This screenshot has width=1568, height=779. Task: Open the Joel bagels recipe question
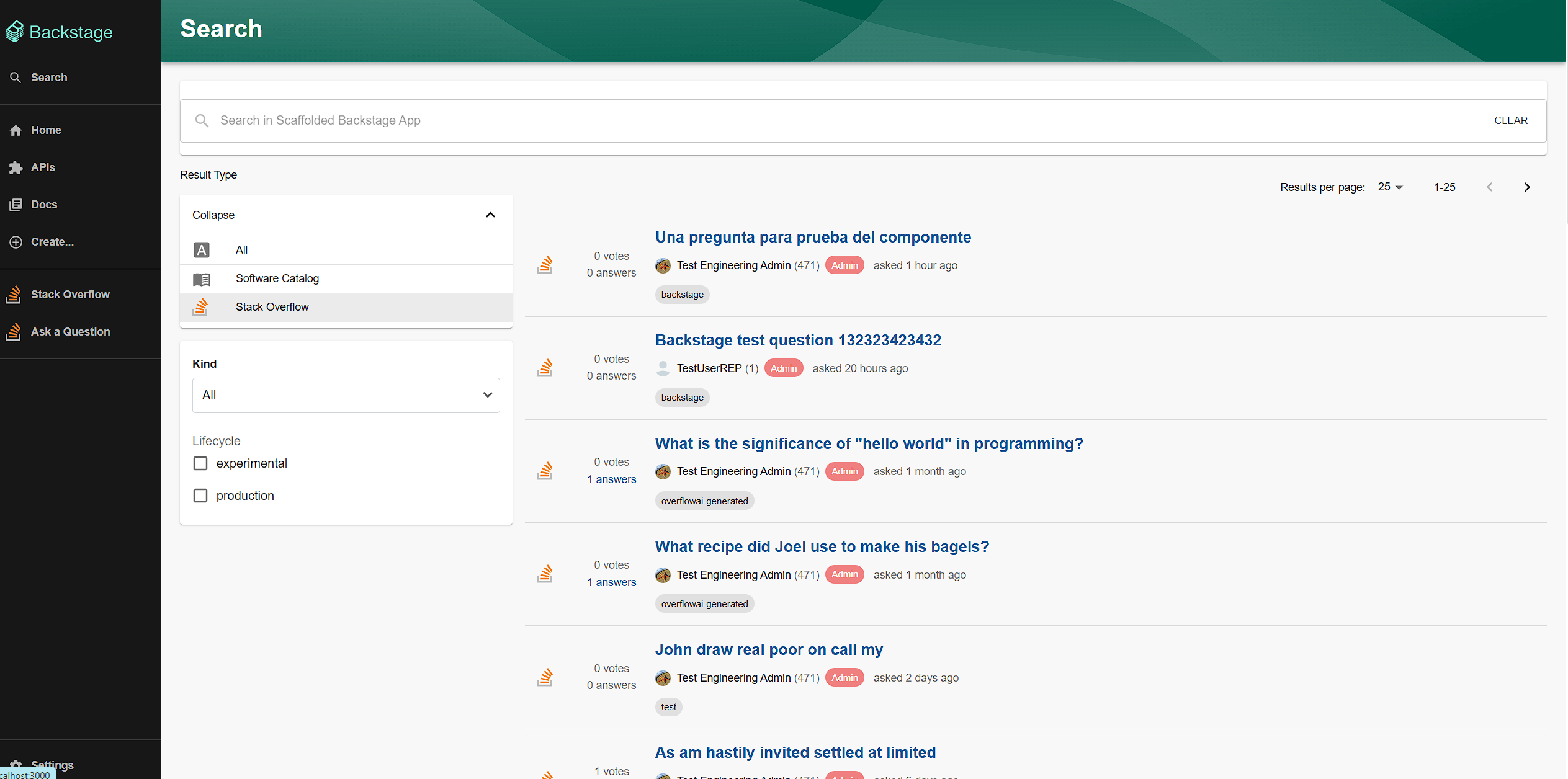tap(822, 546)
